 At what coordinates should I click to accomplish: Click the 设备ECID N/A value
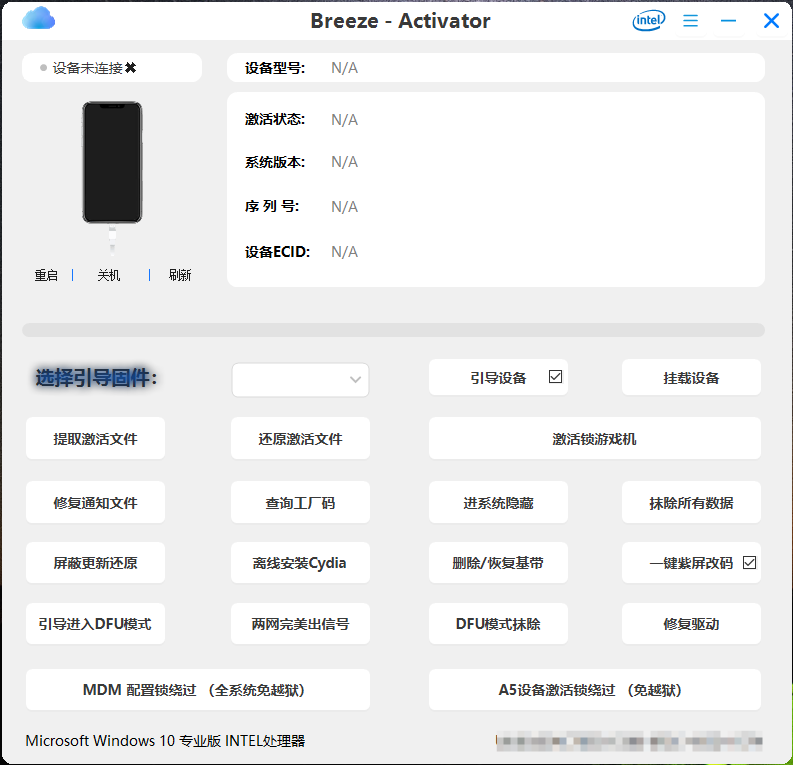(344, 251)
